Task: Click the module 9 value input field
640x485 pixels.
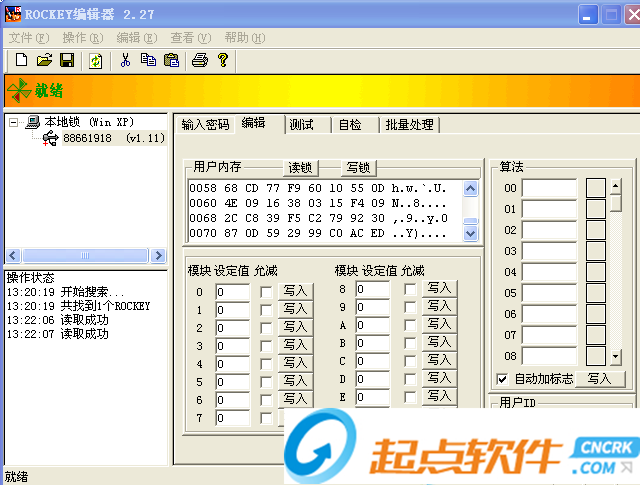Action: click(372, 307)
